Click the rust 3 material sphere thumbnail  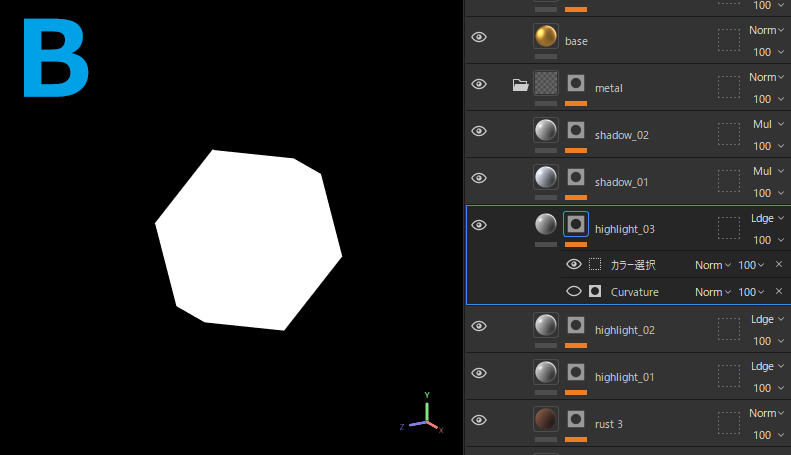pos(545,419)
